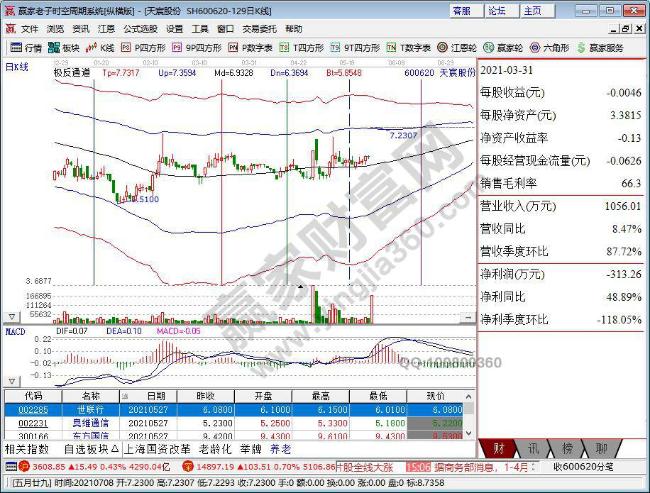Viewport: 650px width, 493px height.
Task: Switch to the 榜 ranking tab
Action: coord(567,448)
